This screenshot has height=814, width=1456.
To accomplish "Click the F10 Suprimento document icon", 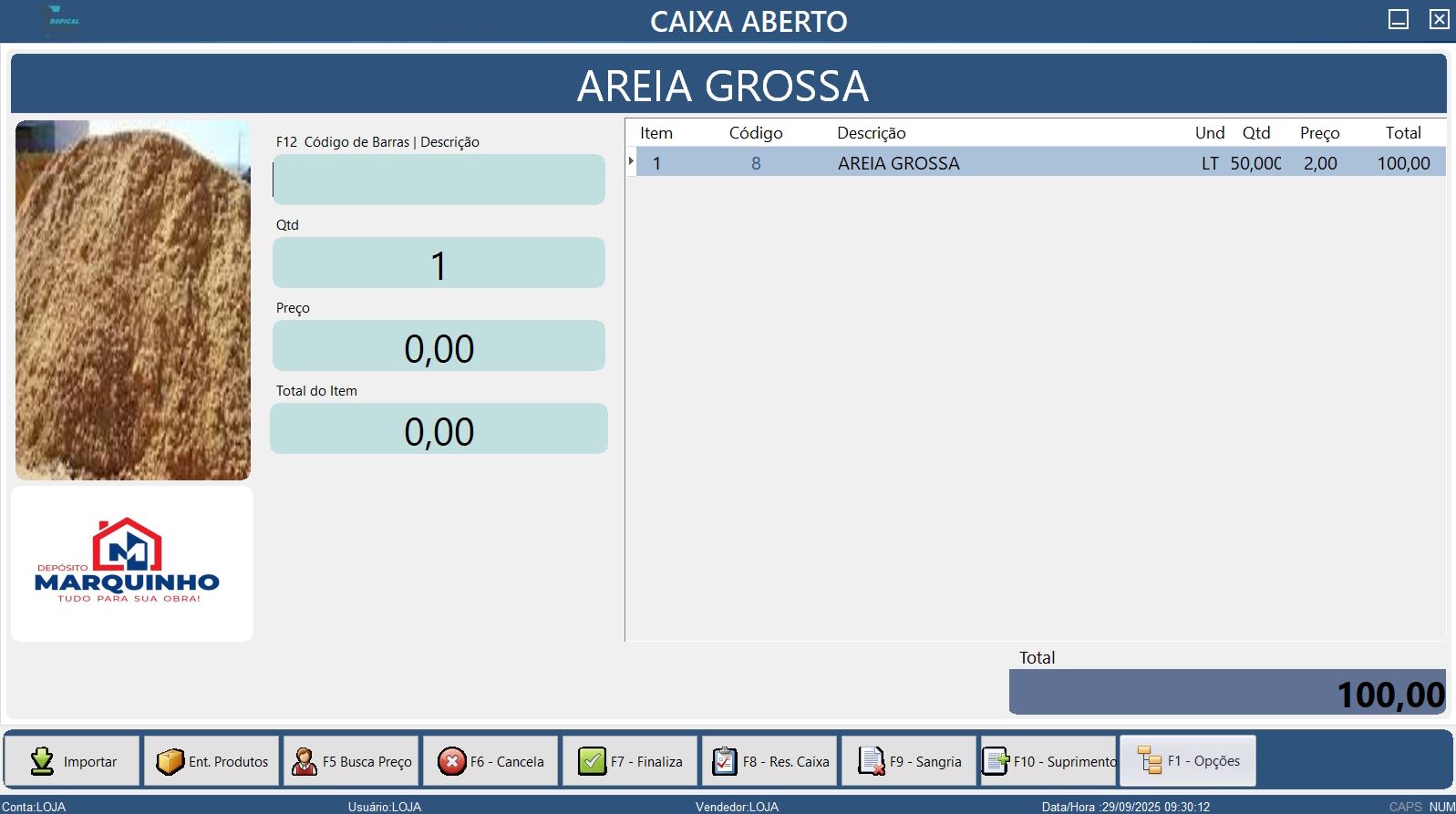I will [x=995, y=761].
